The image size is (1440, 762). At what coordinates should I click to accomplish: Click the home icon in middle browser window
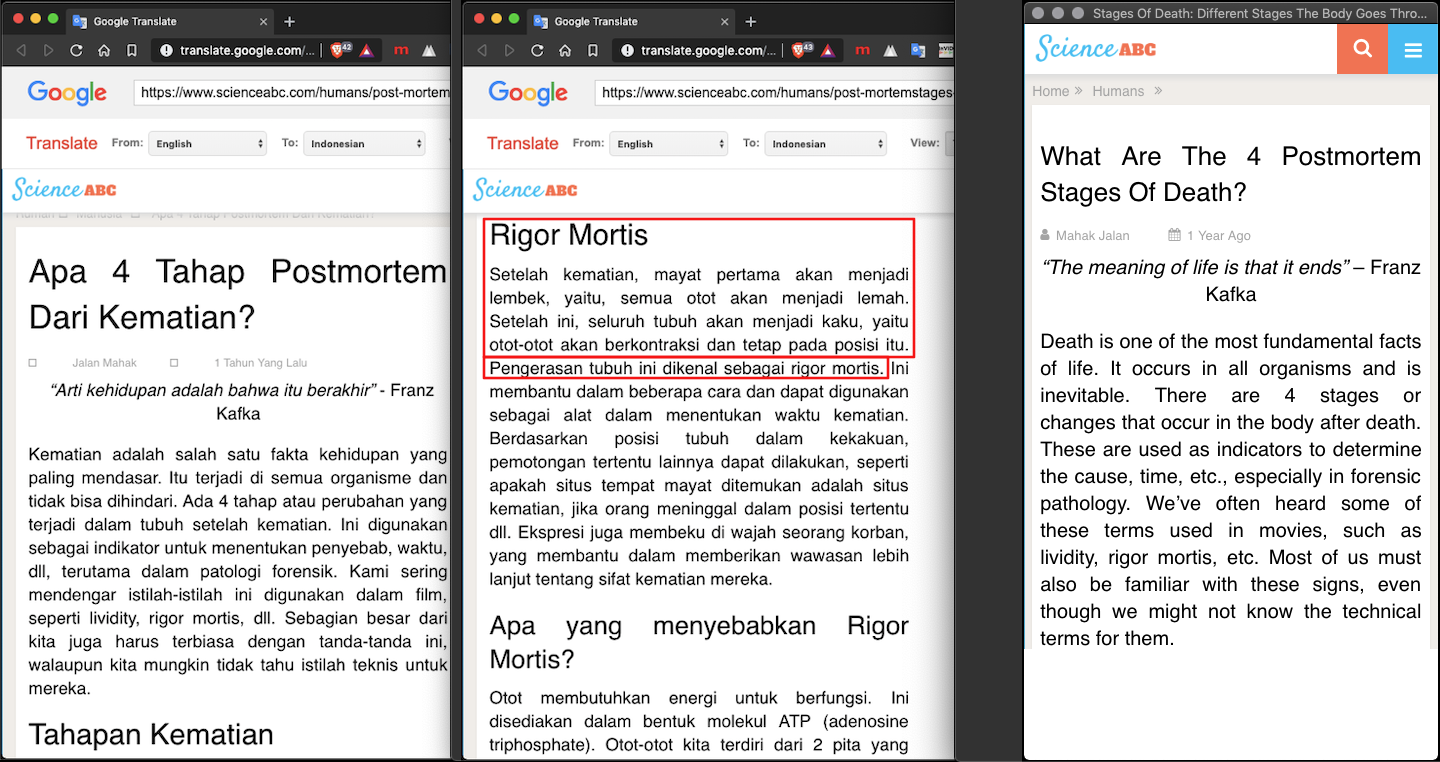point(565,50)
